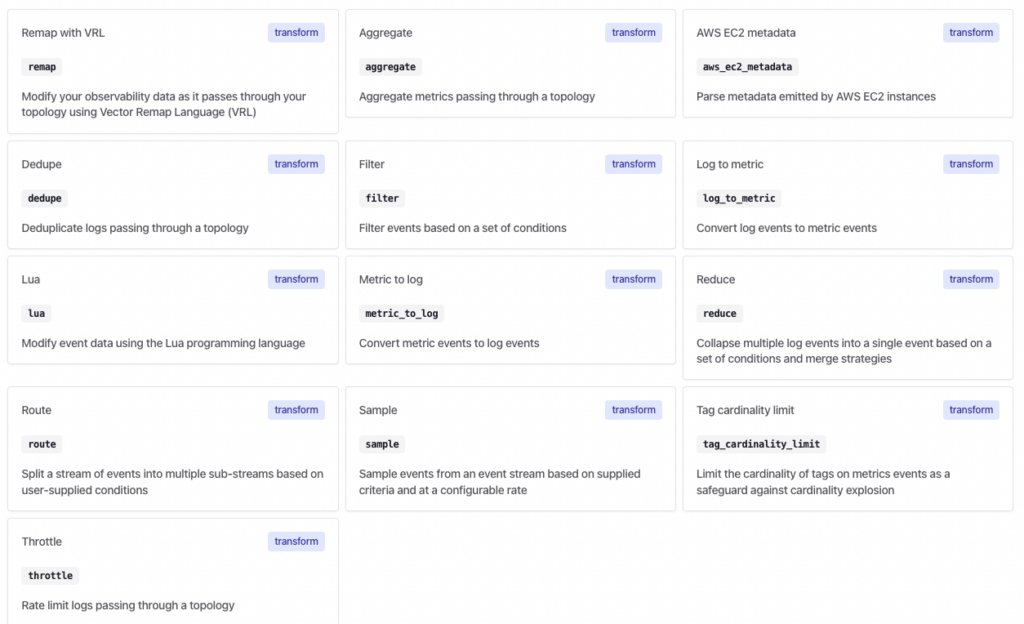Open the Reduce transform card

click(848, 318)
